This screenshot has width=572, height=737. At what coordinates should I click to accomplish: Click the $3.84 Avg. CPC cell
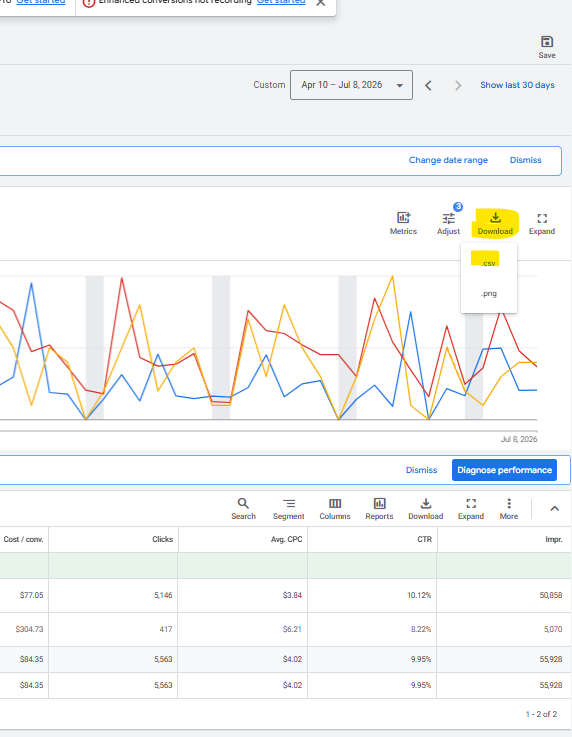point(292,596)
